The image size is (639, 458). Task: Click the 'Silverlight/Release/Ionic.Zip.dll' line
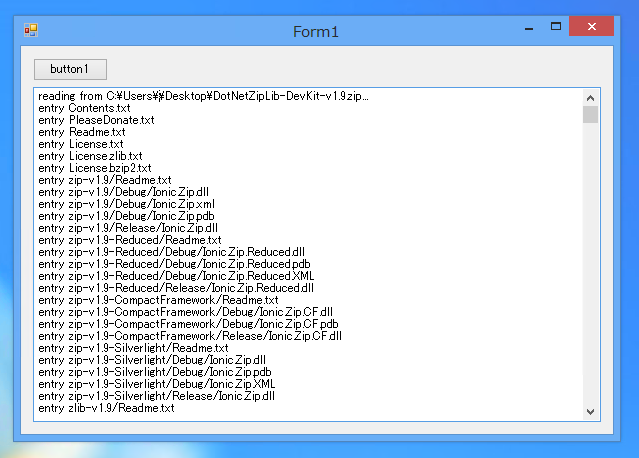[x=156, y=396]
